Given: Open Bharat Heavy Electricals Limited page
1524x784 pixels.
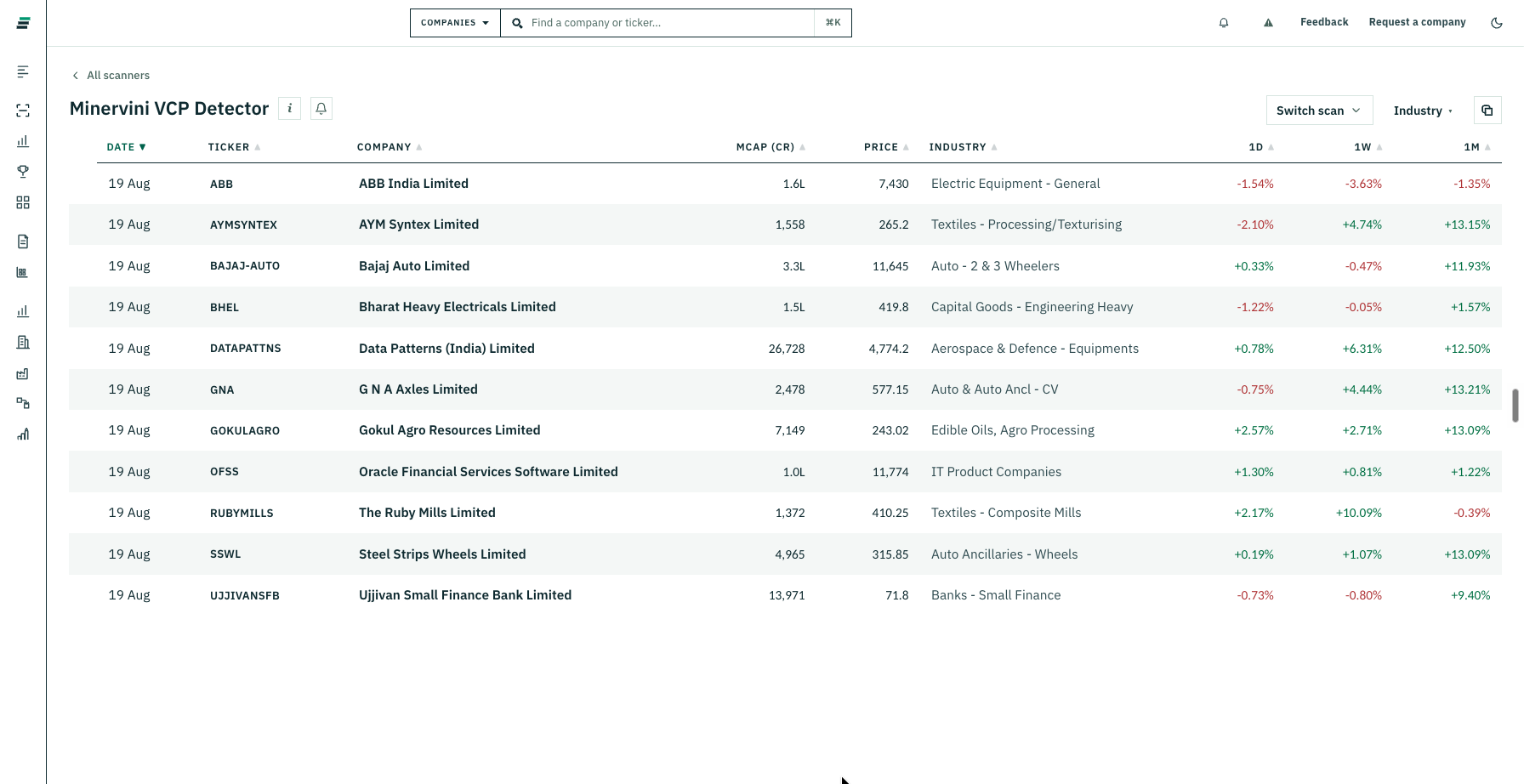Looking at the screenshot, I should pos(458,307).
